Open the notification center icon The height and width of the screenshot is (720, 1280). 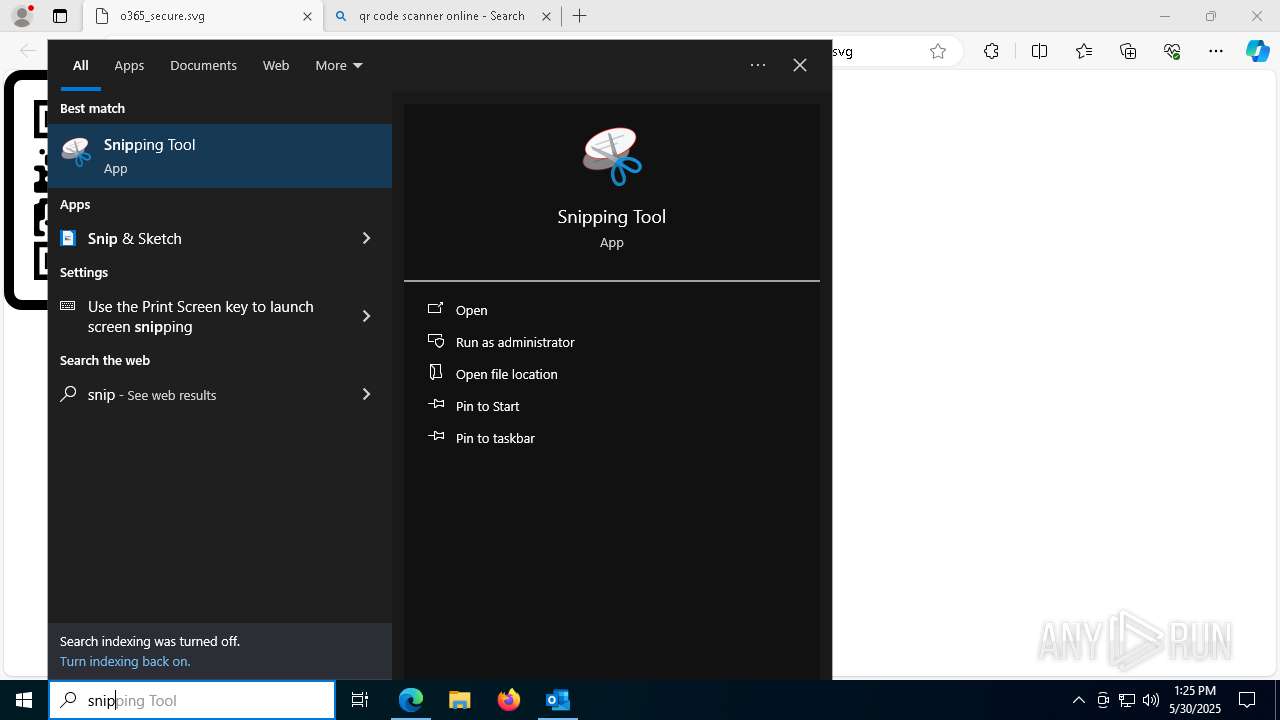click(1248, 700)
